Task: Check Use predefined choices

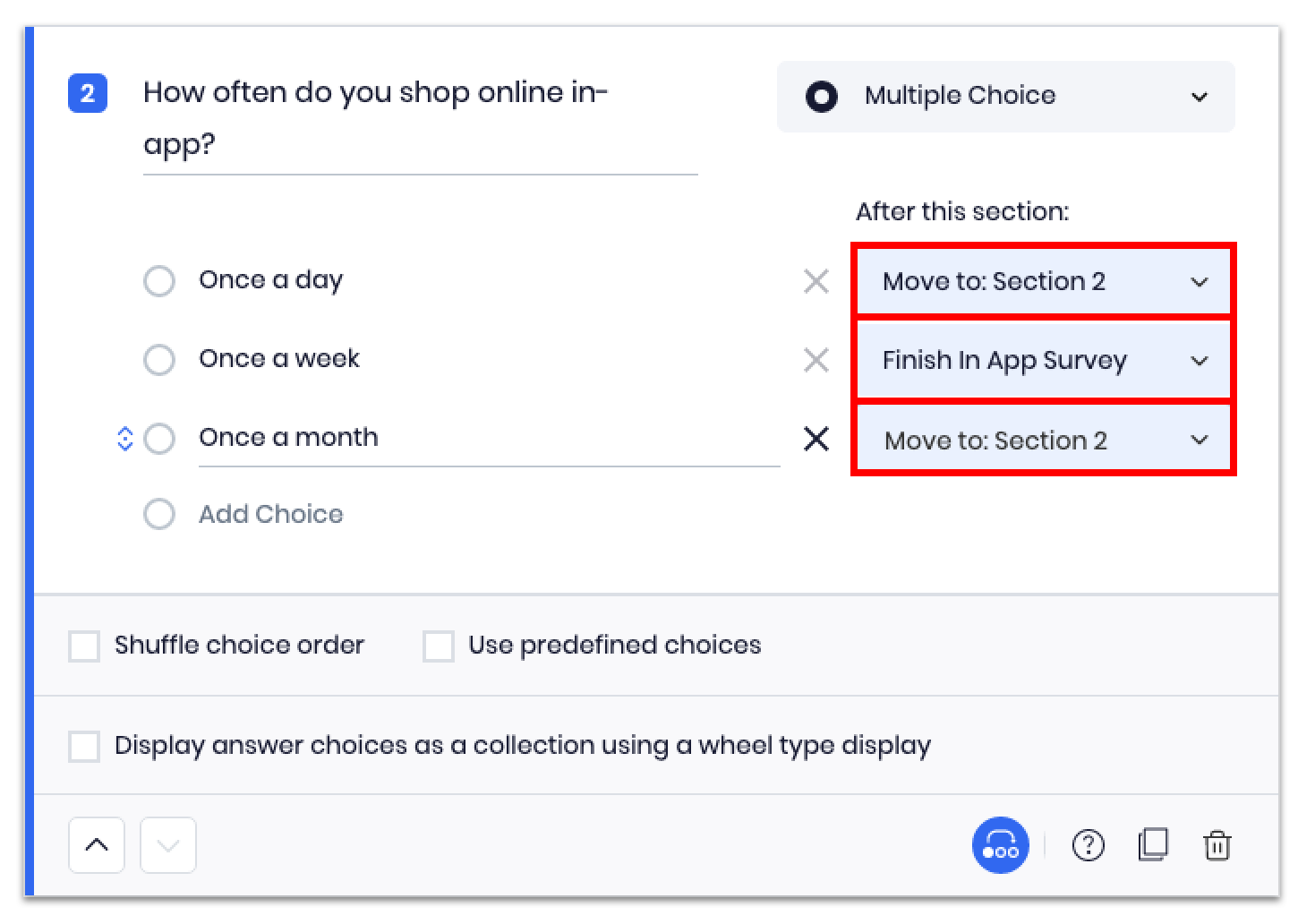Action: (438, 646)
